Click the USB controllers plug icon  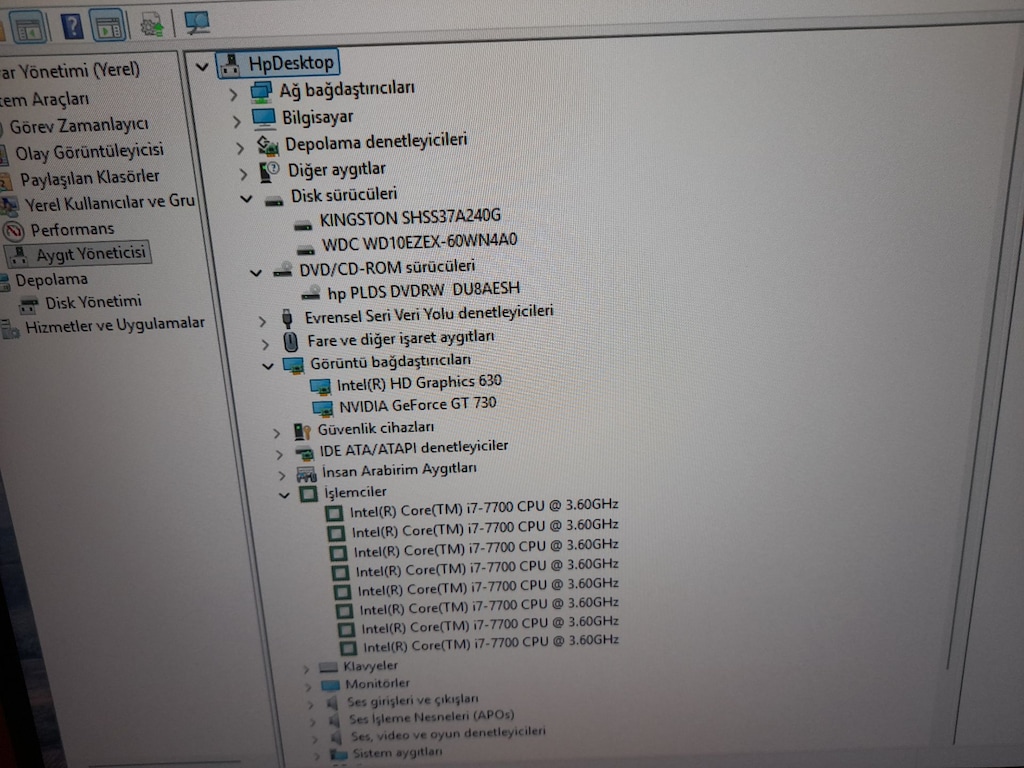287,318
